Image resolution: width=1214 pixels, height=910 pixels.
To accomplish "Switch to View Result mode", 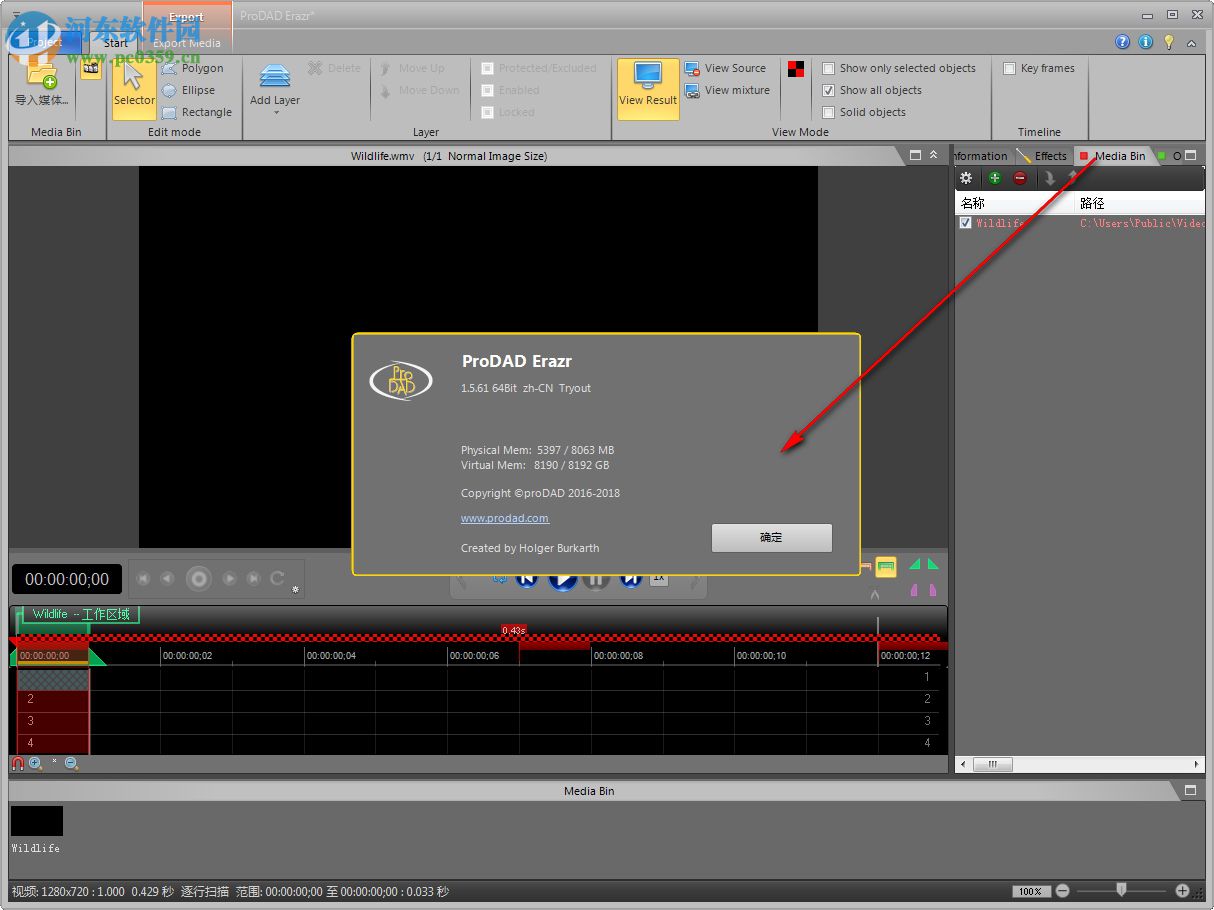I will point(648,89).
